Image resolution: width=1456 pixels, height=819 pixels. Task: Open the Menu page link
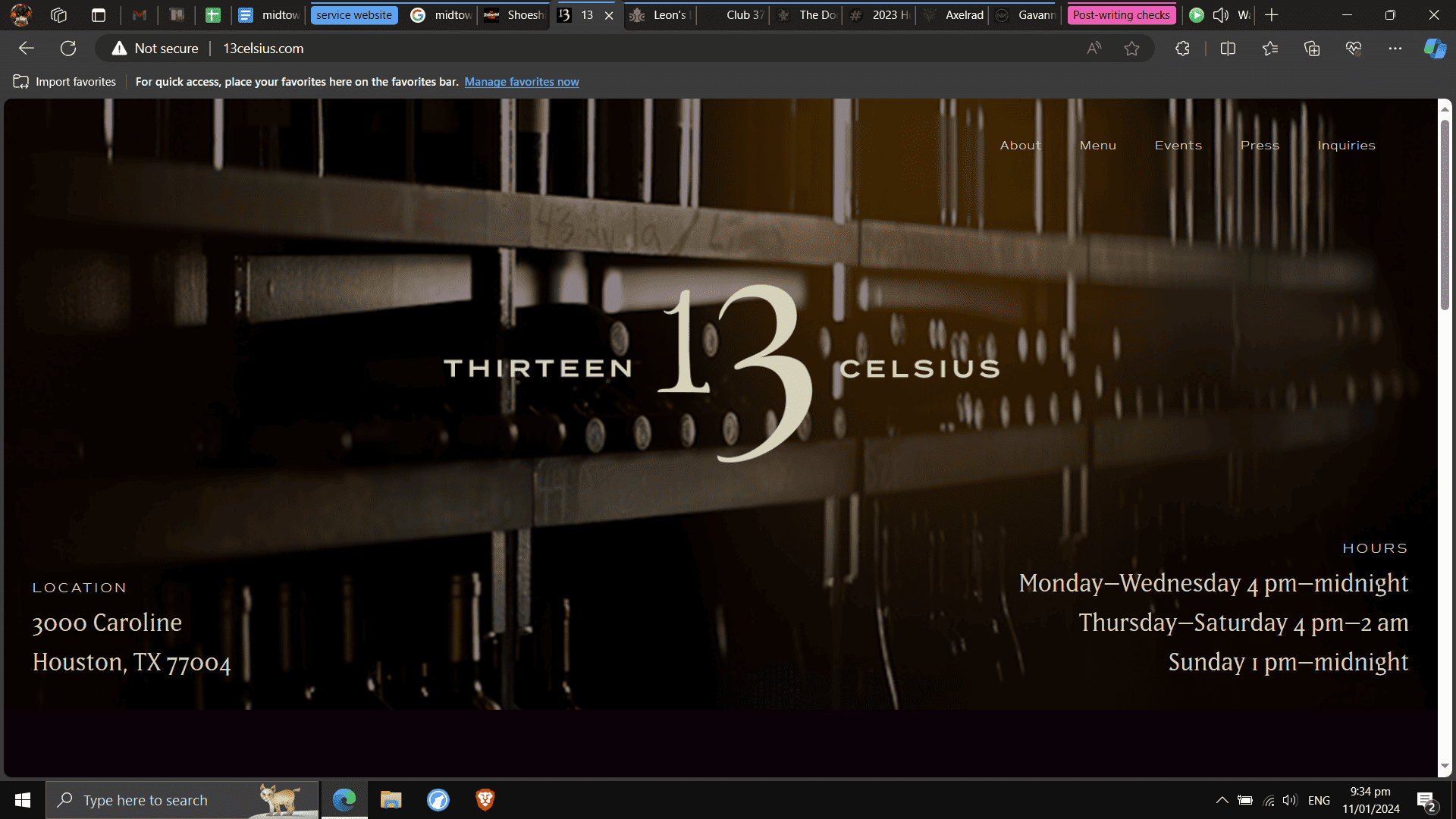coord(1097,146)
